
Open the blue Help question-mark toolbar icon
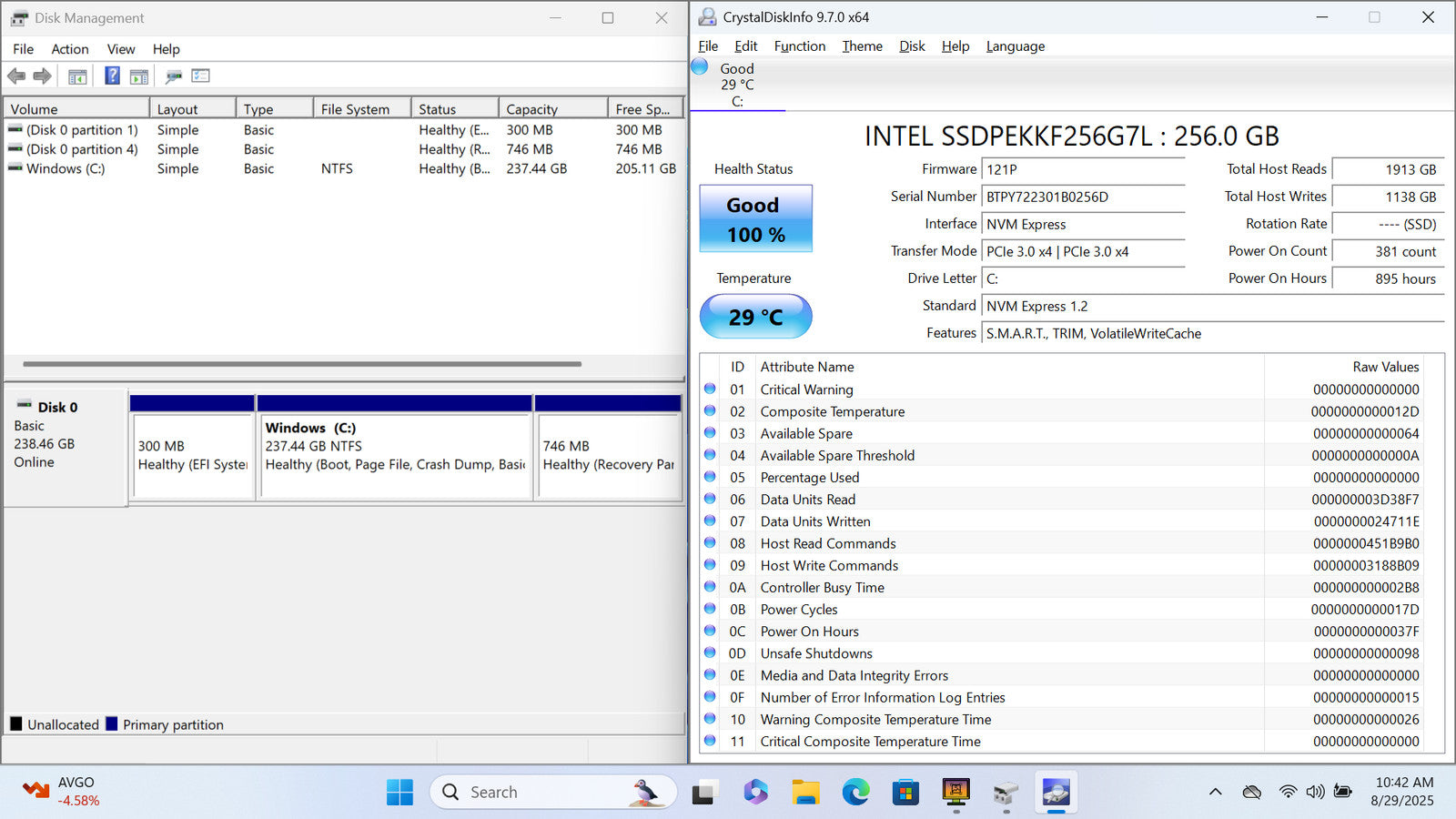pos(112,76)
